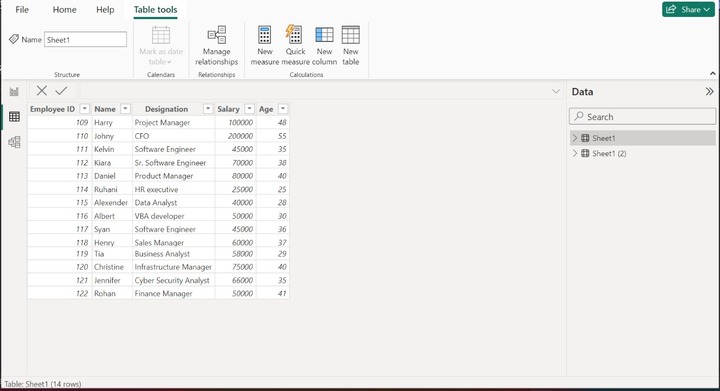Click the cell Alexender
This screenshot has width=720, height=391.
click(x=111, y=202)
